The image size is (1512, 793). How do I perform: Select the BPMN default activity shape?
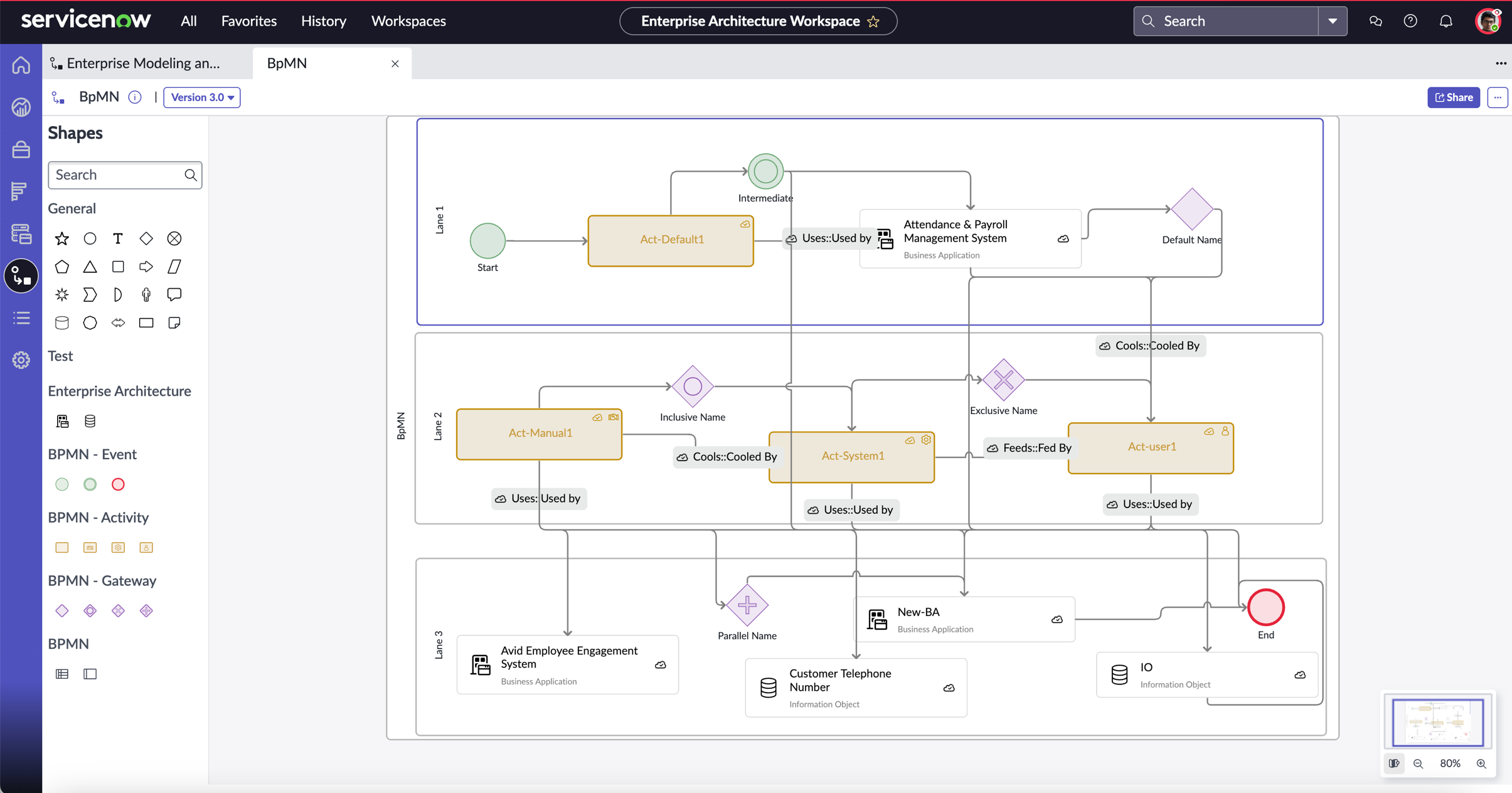pos(61,548)
